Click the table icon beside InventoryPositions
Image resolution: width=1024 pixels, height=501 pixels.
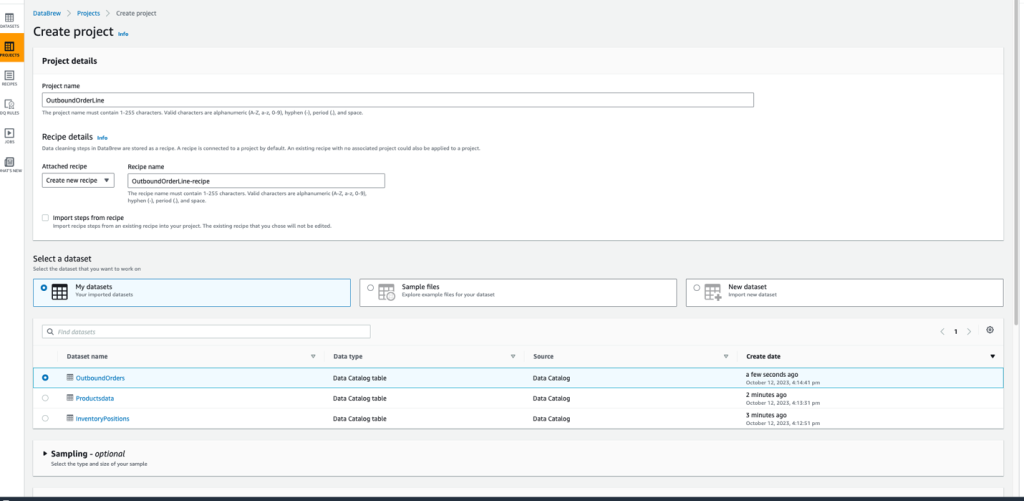pos(70,418)
